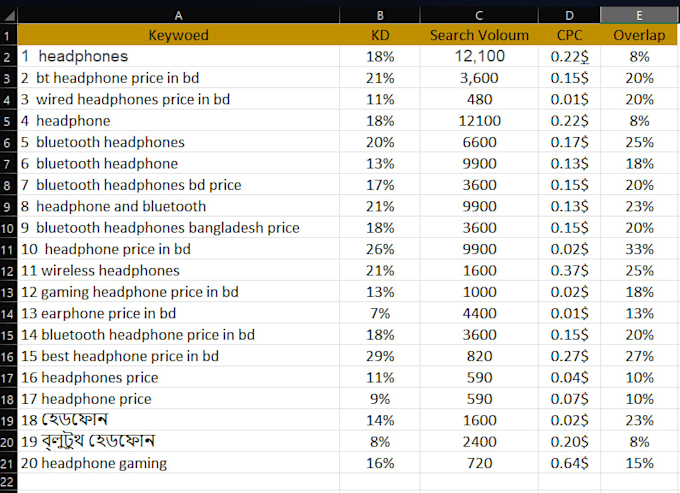Select column E header
680x493 pixels.
639,16
